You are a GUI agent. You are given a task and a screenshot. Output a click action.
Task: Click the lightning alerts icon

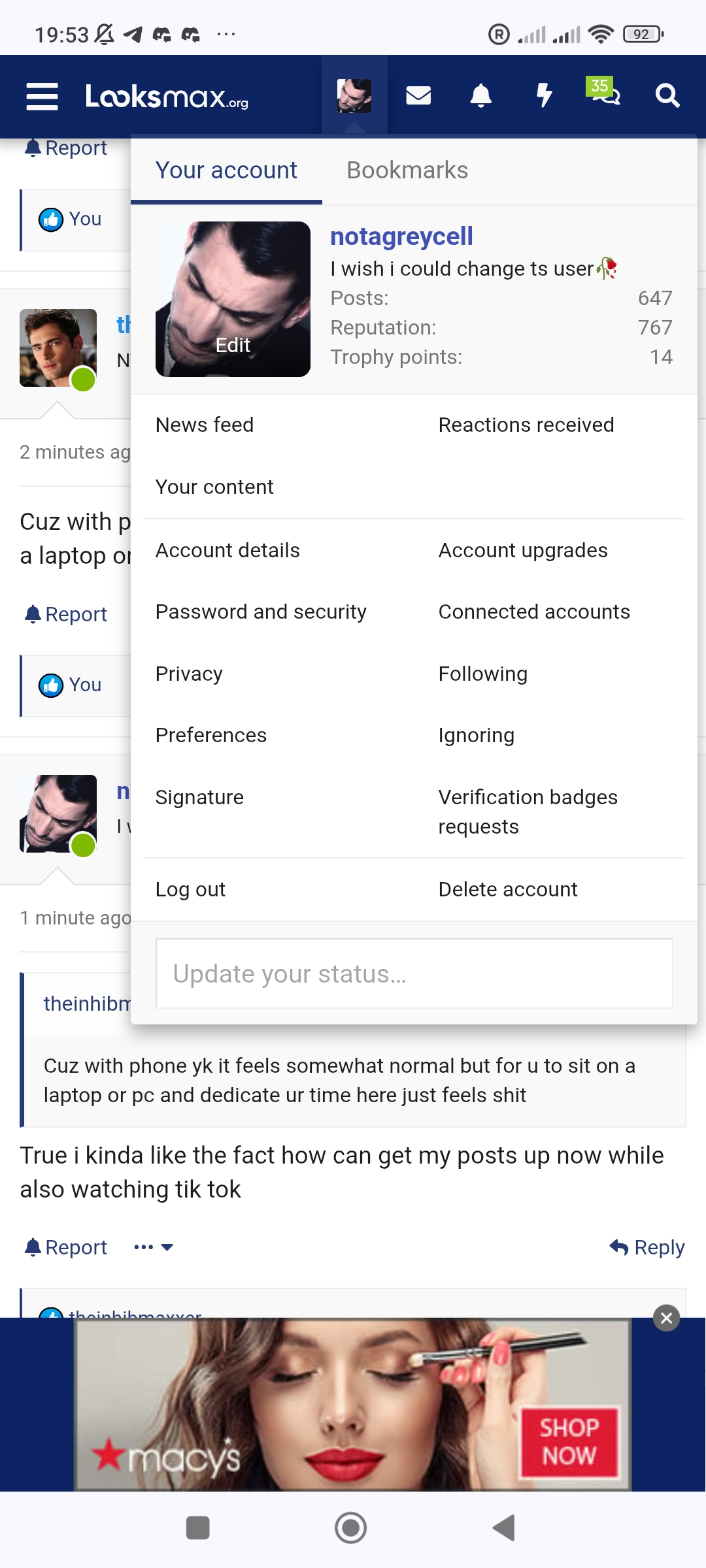pos(543,95)
